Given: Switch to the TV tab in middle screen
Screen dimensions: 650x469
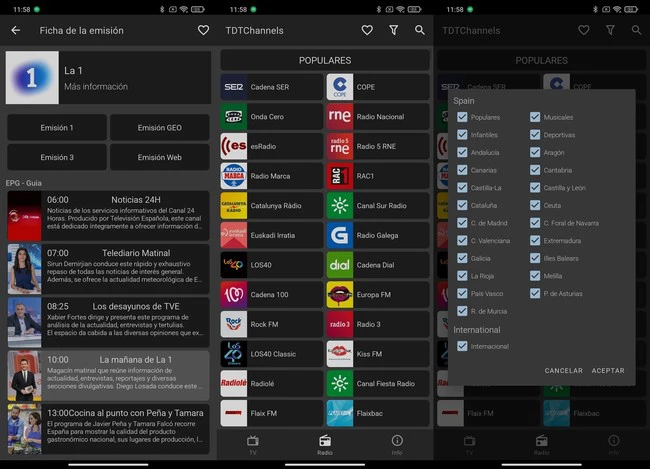Looking at the screenshot, I should tap(253, 445).
